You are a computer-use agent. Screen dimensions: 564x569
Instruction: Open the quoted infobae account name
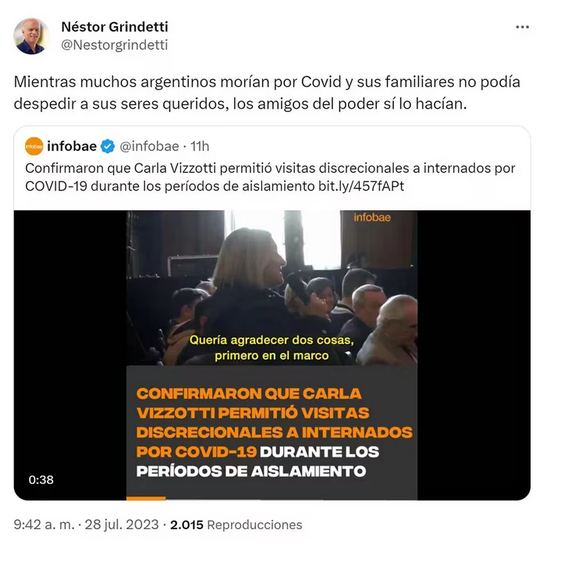coord(72,146)
